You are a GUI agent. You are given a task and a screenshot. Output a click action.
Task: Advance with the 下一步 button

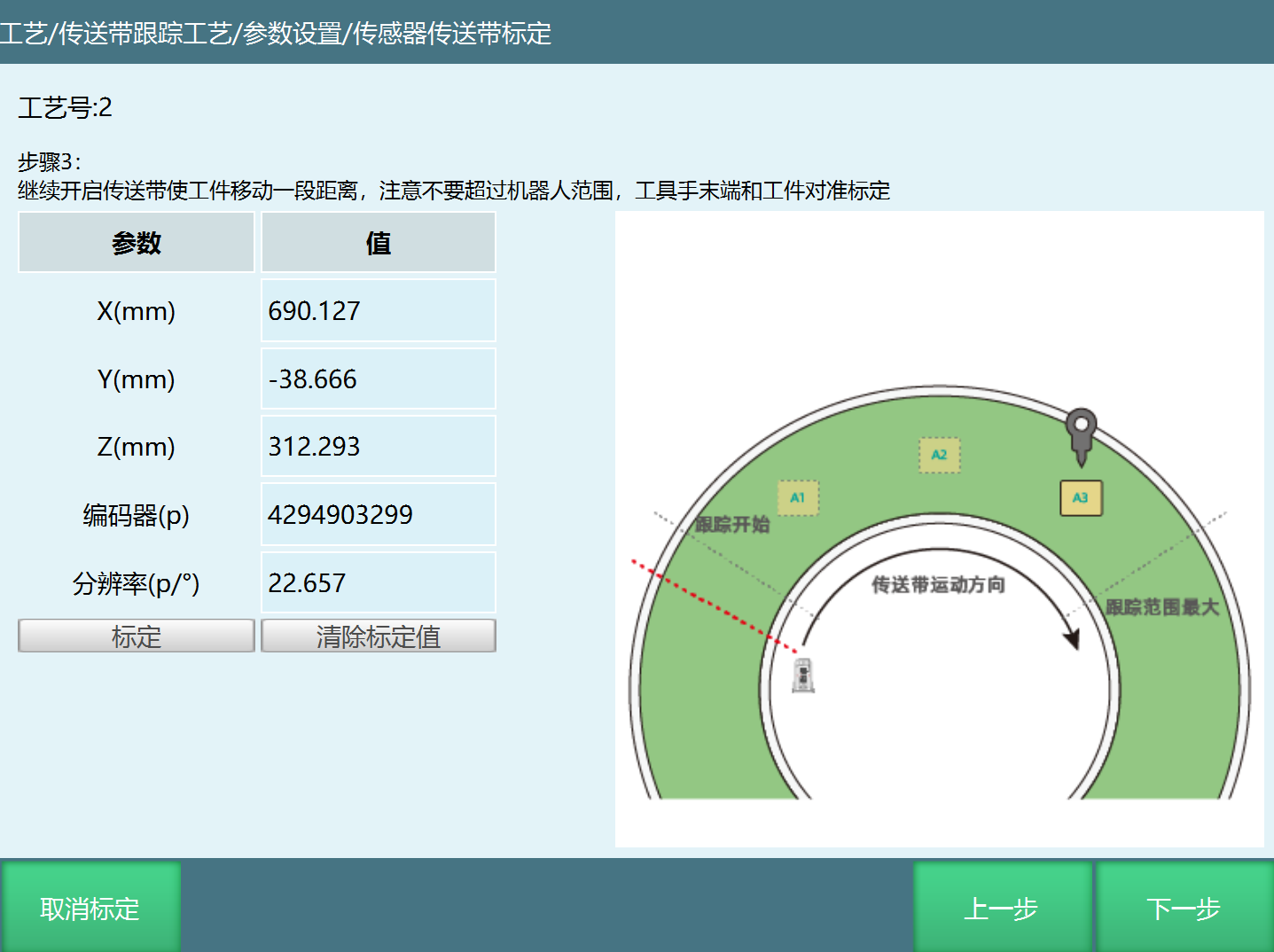(1184, 908)
